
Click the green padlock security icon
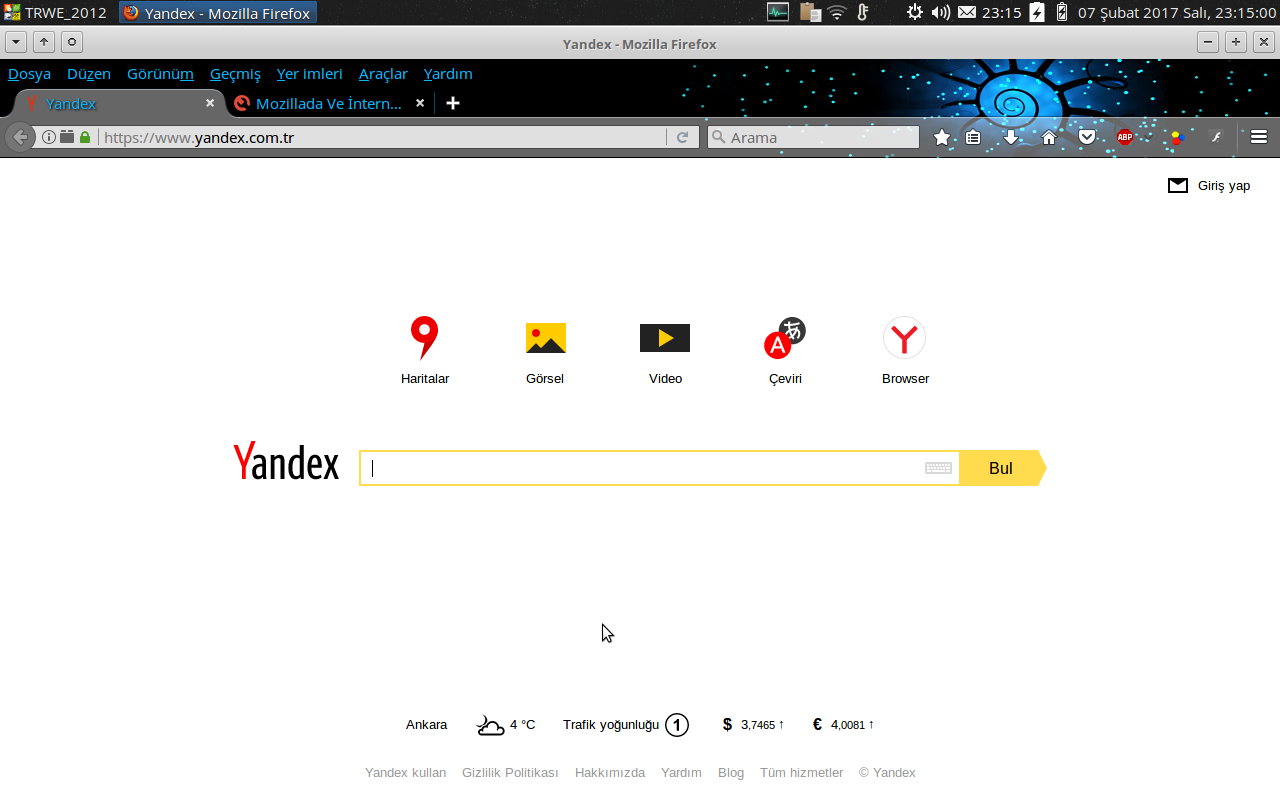(x=85, y=137)
